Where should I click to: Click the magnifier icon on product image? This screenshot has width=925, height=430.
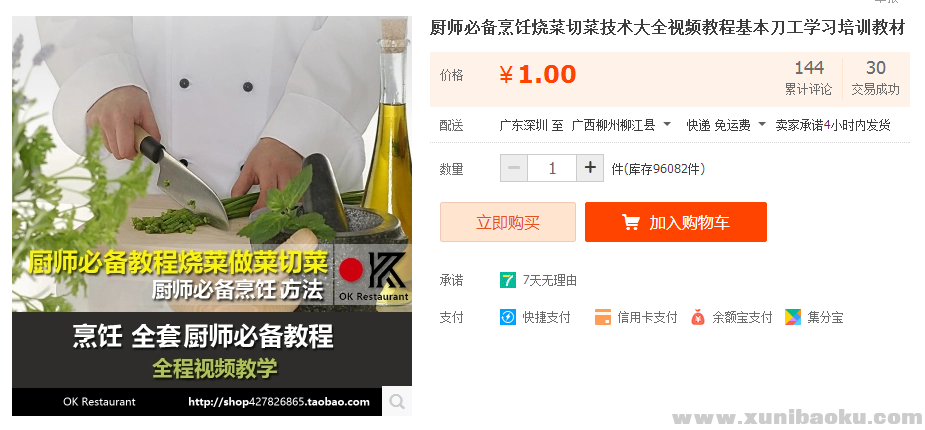click(397, 402)
